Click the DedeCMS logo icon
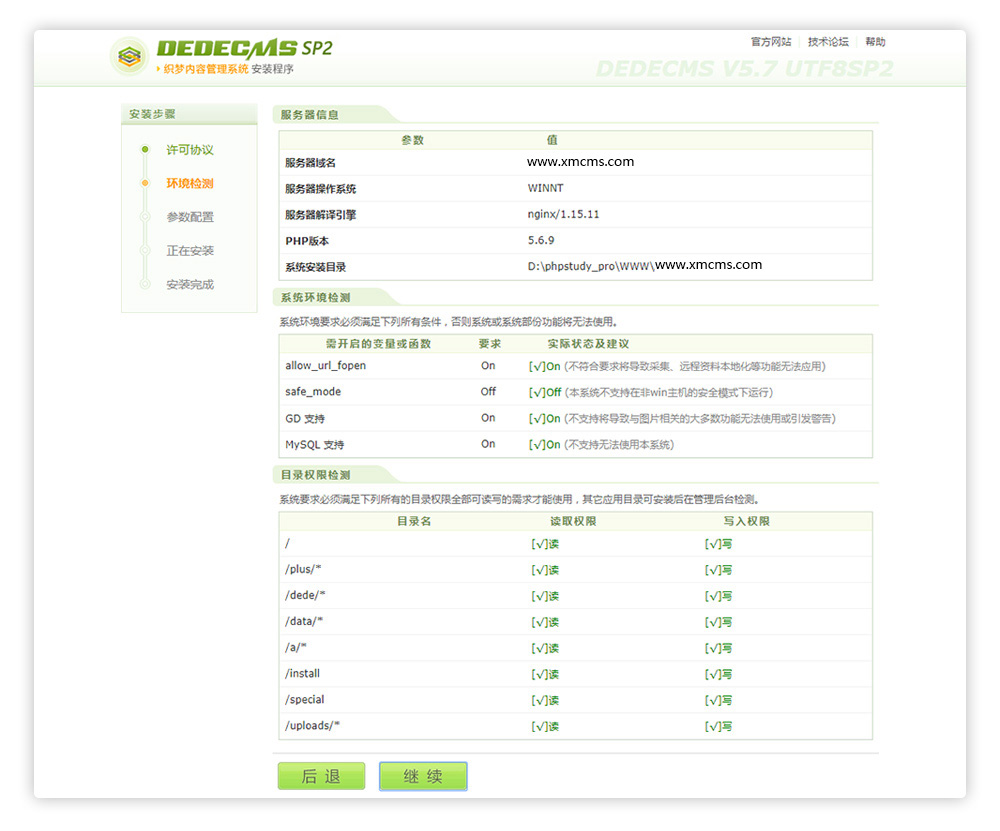The width and height of the screenshot is (1000, 831). (x=129, y=55)
